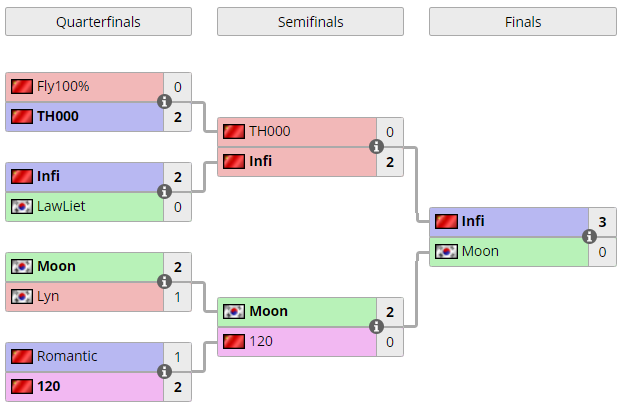Viewport: 622px width, 410px height.
Task: Open match info for Infi vs LawLiet
Action: coord(164,192)
